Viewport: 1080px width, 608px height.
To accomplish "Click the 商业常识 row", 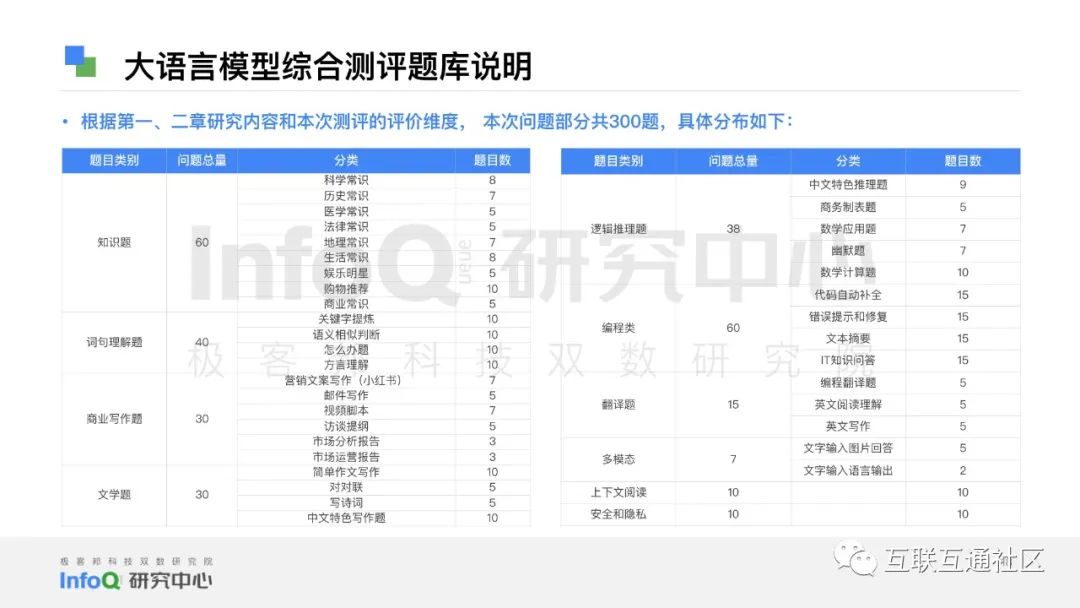I will coord(384,304).
